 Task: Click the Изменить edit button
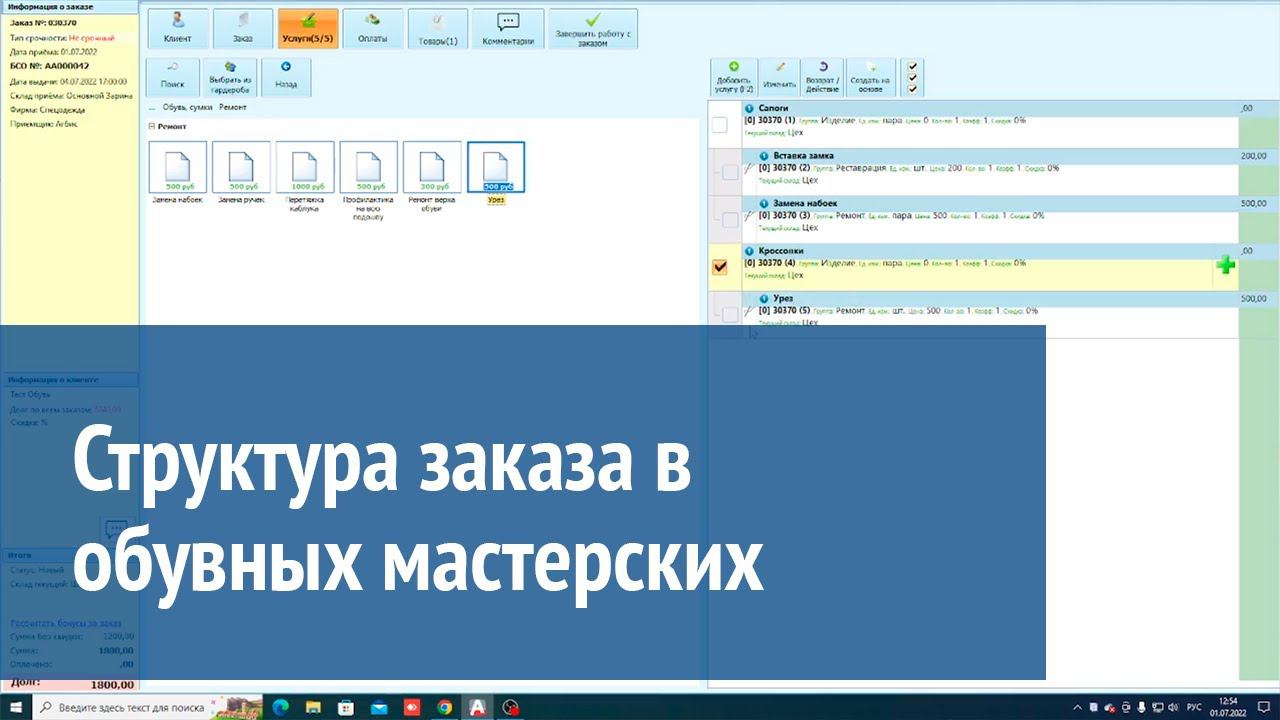coord(779,77)
